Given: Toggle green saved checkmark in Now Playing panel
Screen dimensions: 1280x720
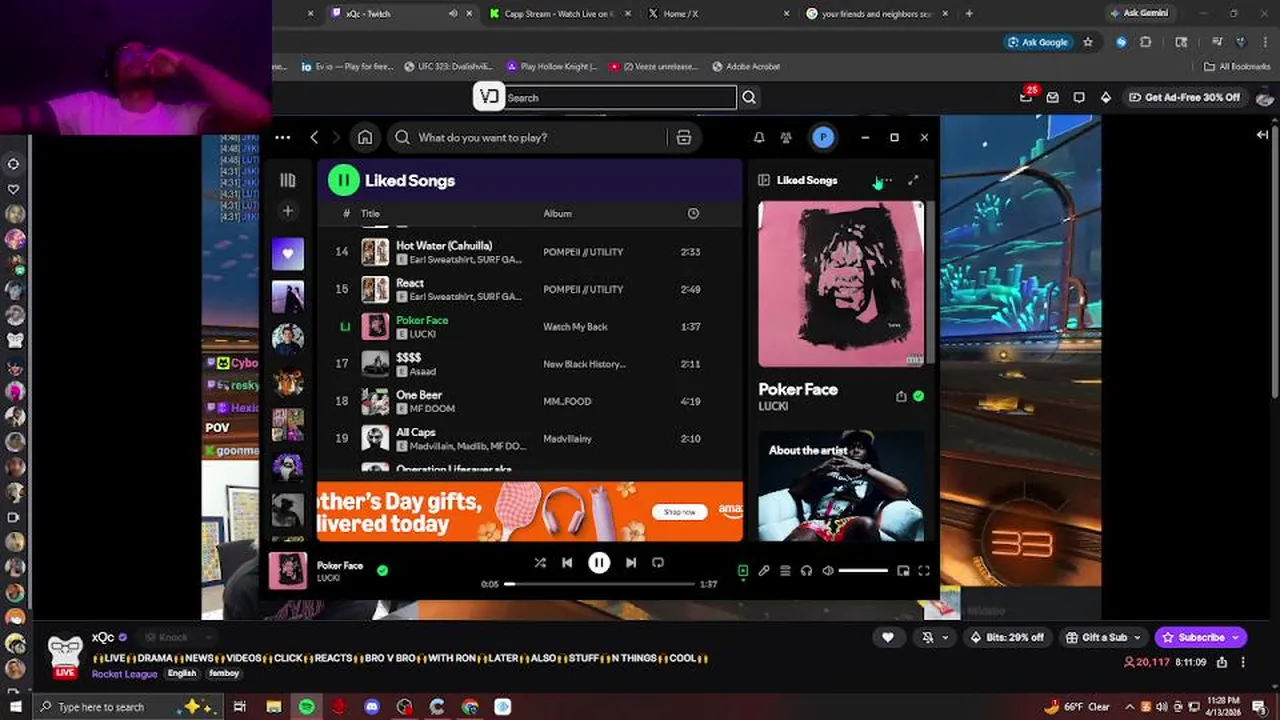Looking at the screenshot, I should click(x=918, y=396).
